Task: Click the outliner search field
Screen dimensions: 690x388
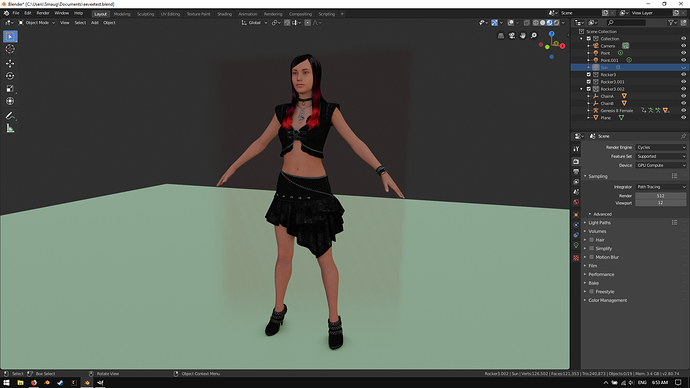Action: click(x=627, y=22)
